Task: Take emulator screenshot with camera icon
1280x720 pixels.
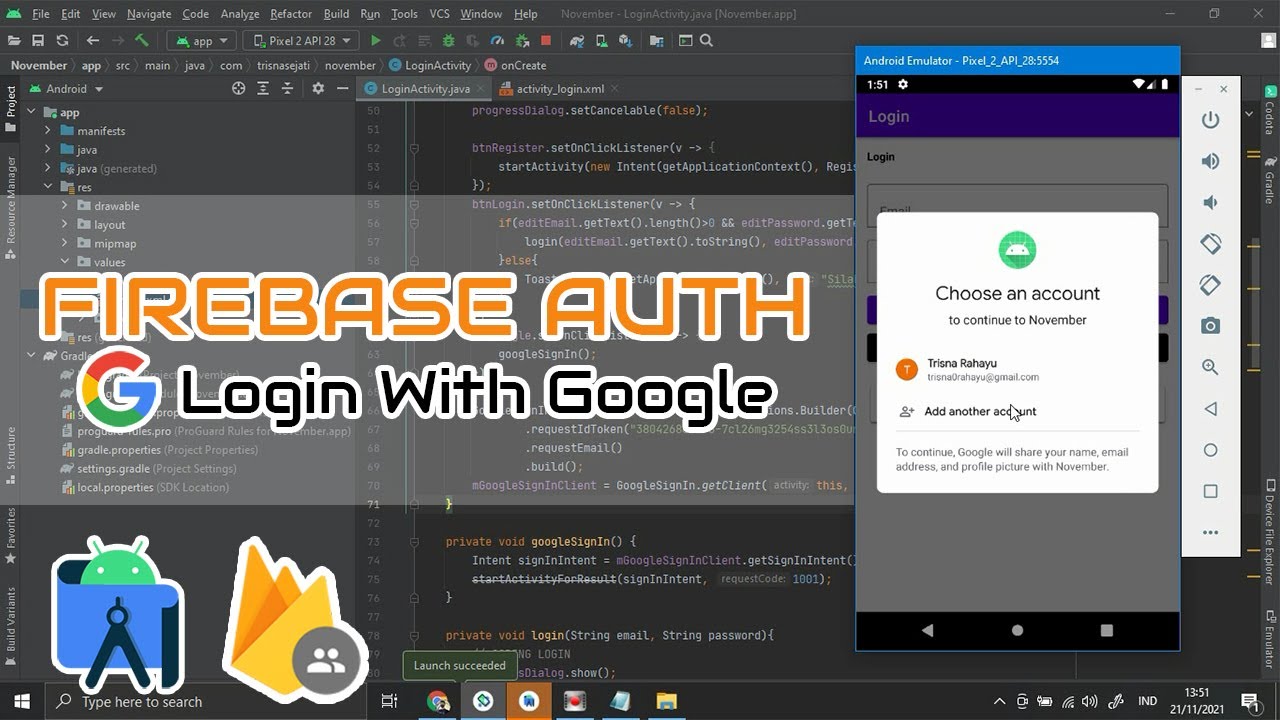Action: pos(1210,326)
